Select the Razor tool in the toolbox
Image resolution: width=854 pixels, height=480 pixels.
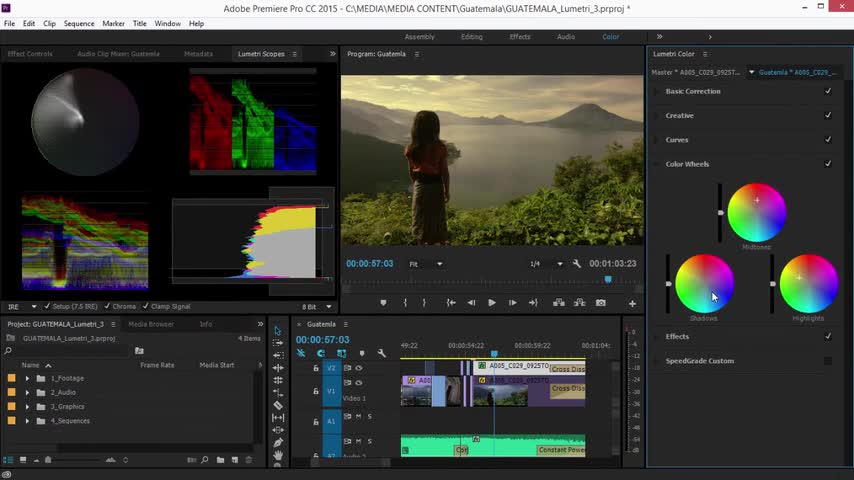278,405
